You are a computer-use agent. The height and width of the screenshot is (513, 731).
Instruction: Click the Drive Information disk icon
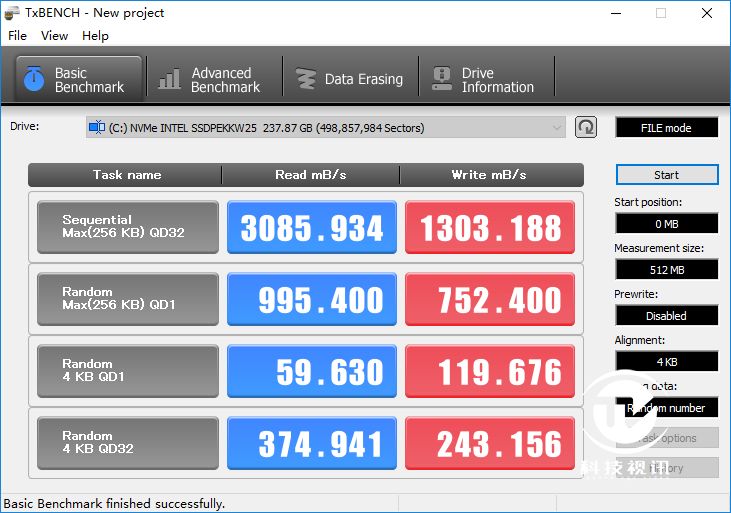click(441, 79)
